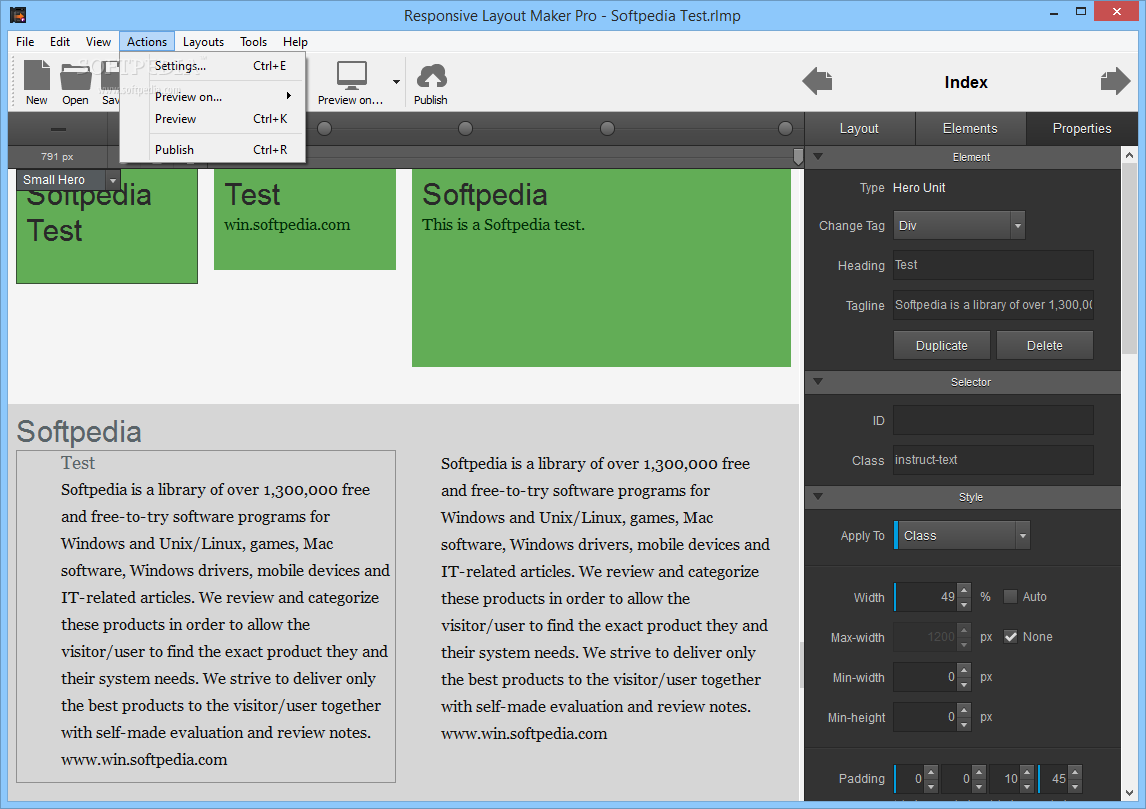
Task: Click the Open folder toolbar icon
Action: [x=75, y=83]
